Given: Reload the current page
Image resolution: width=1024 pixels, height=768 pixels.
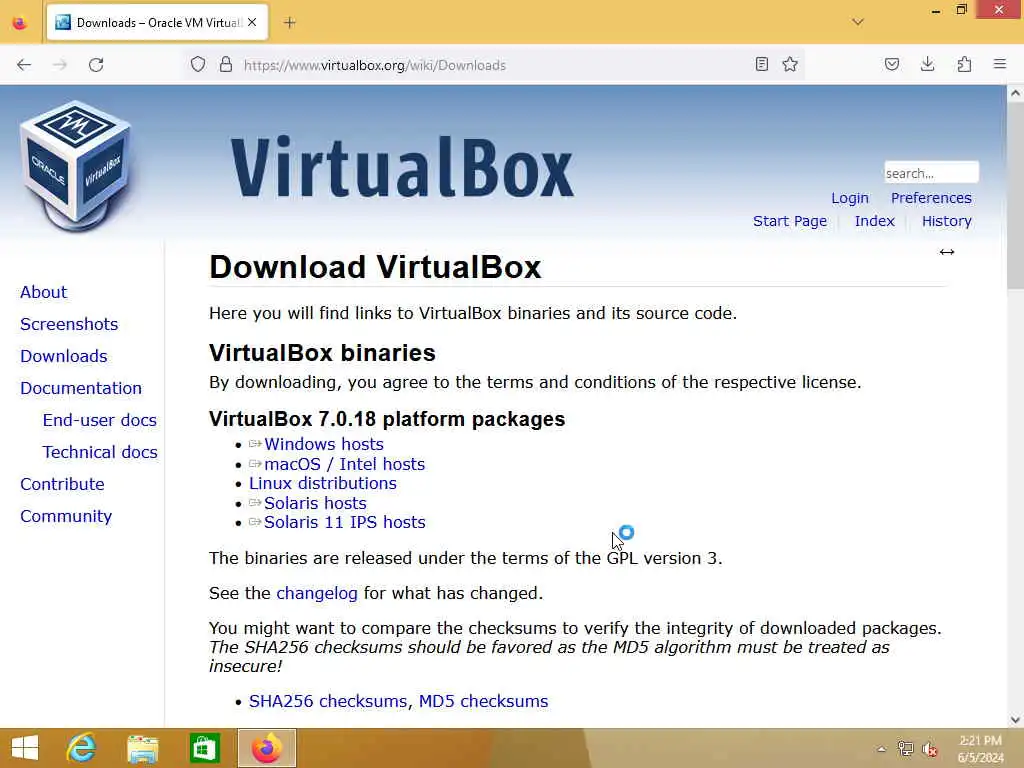Looking at the screenshot, I should pos(96,65).
